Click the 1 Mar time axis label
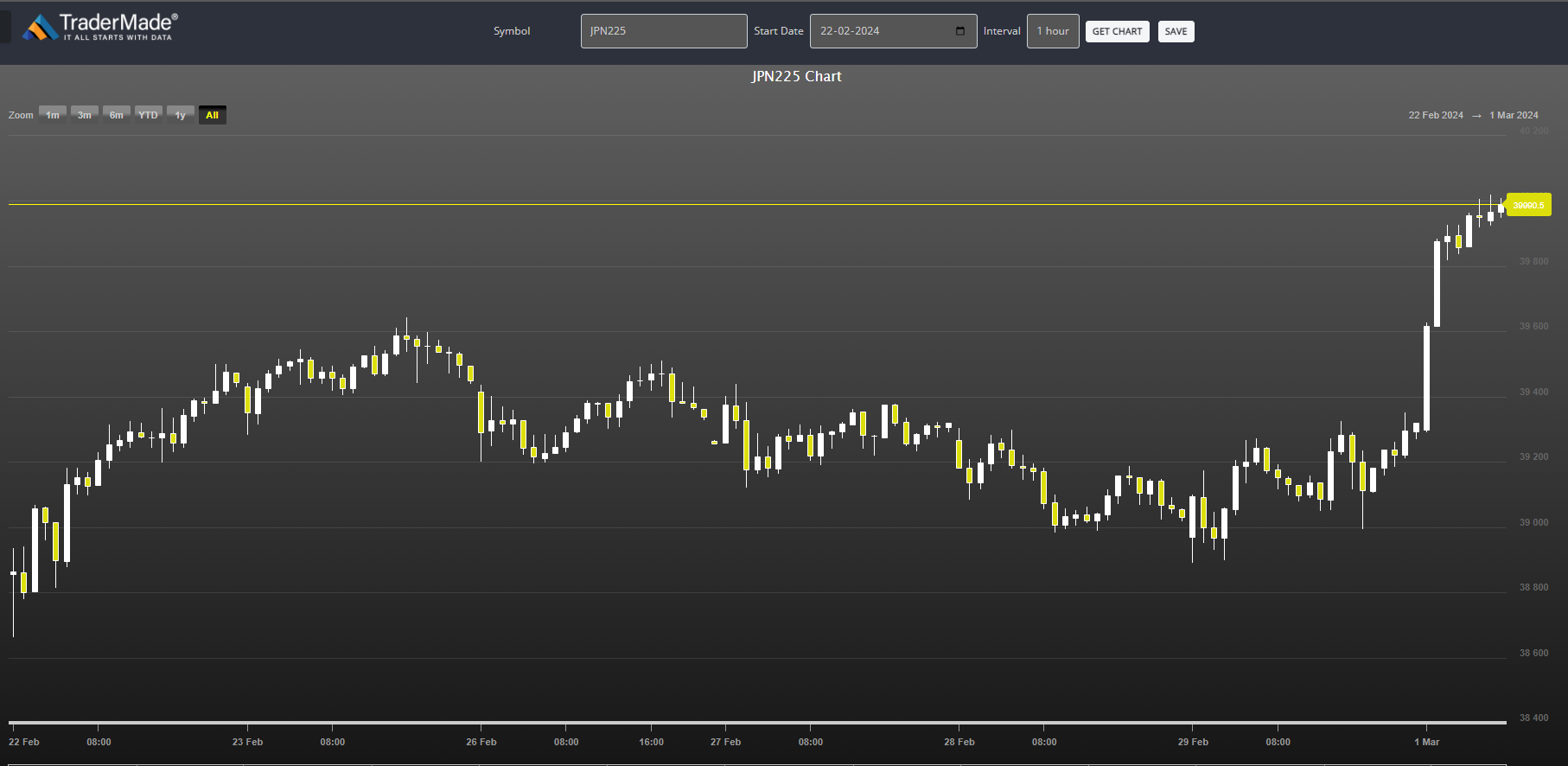The height and width of the screenshot is (766, 1568). tap(1426, 742)
